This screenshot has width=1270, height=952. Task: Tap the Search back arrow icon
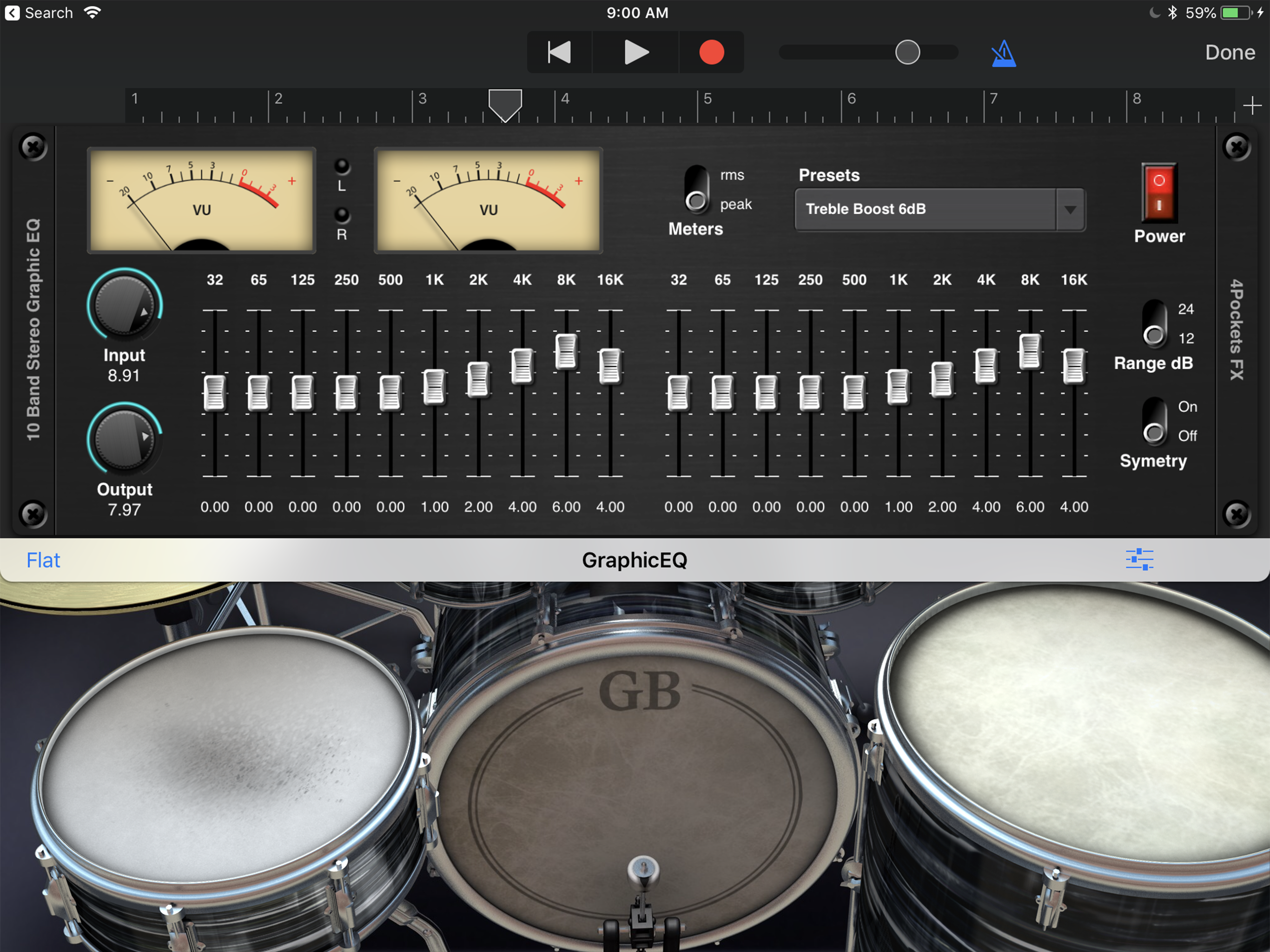(12, 13)
